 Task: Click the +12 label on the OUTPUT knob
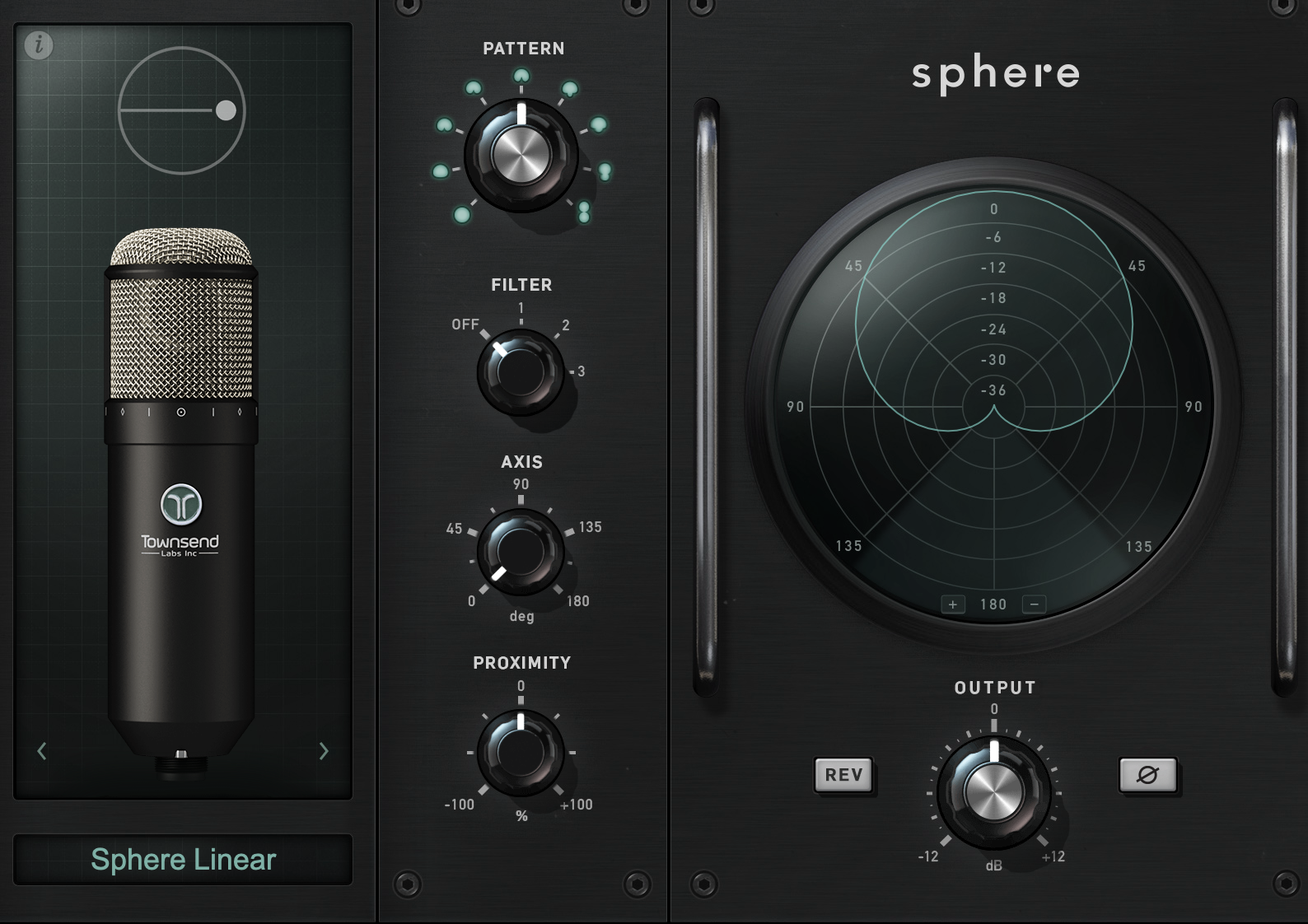pyautogui.click(x=1053, y=856)
